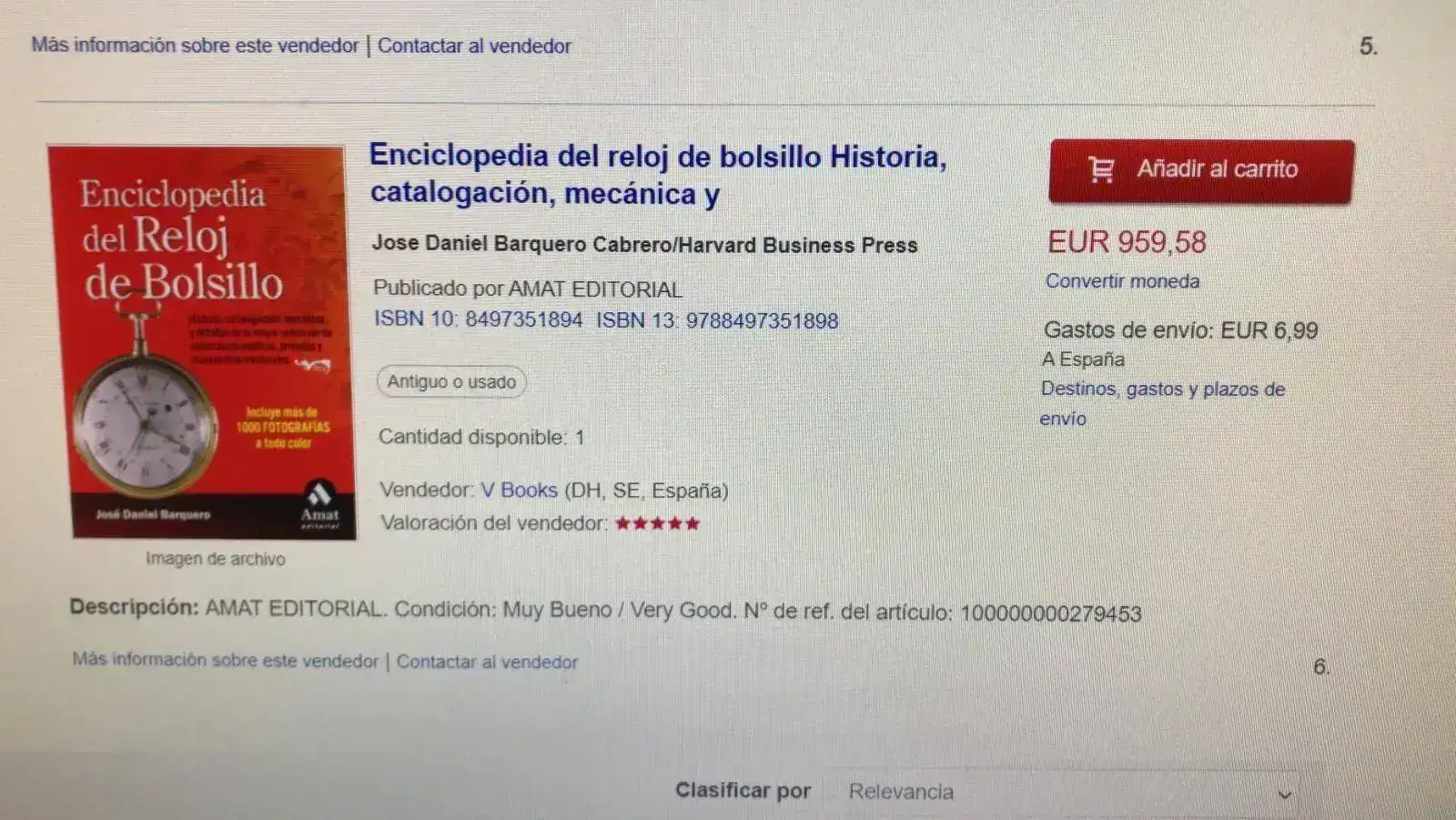
Task: Open the V Books seller page
Action: coord(519,490)
